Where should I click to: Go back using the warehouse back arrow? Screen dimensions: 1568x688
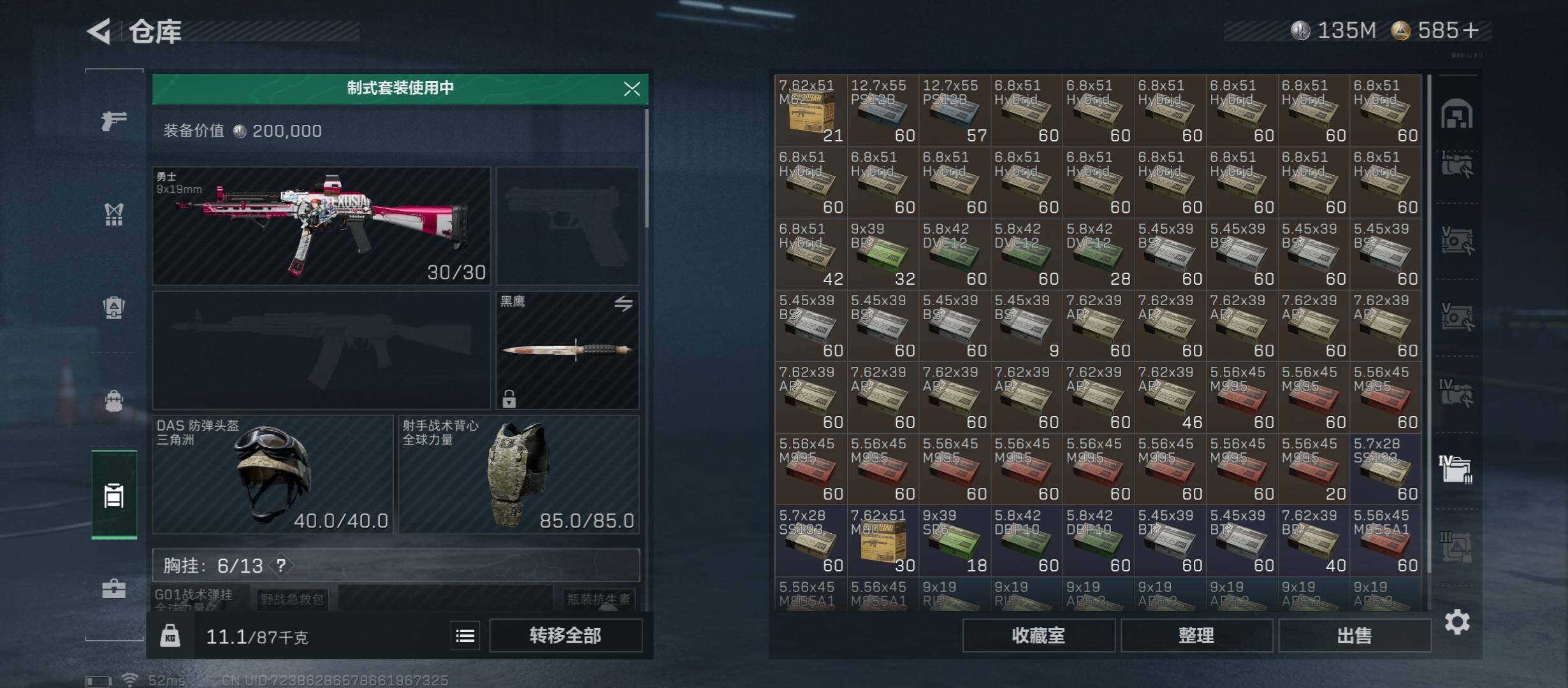[99, 31]
